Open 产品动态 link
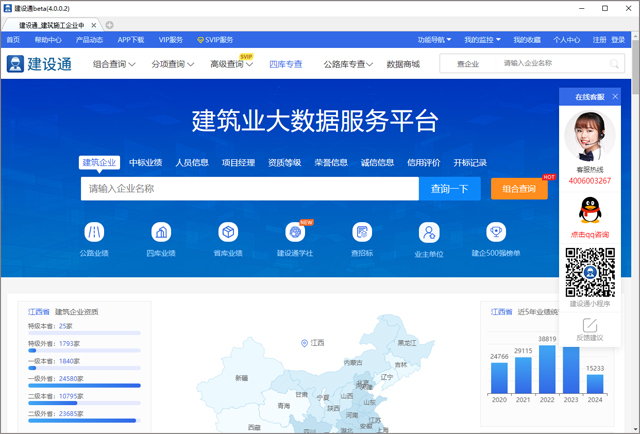The height and width of the screenshot is (434, 640). click(x=89, y=40)
